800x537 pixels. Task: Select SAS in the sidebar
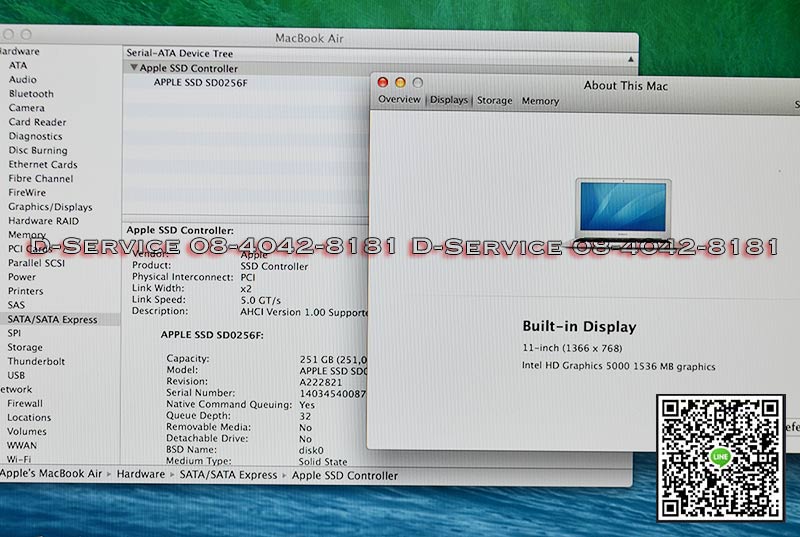click(x=16, y=305)
